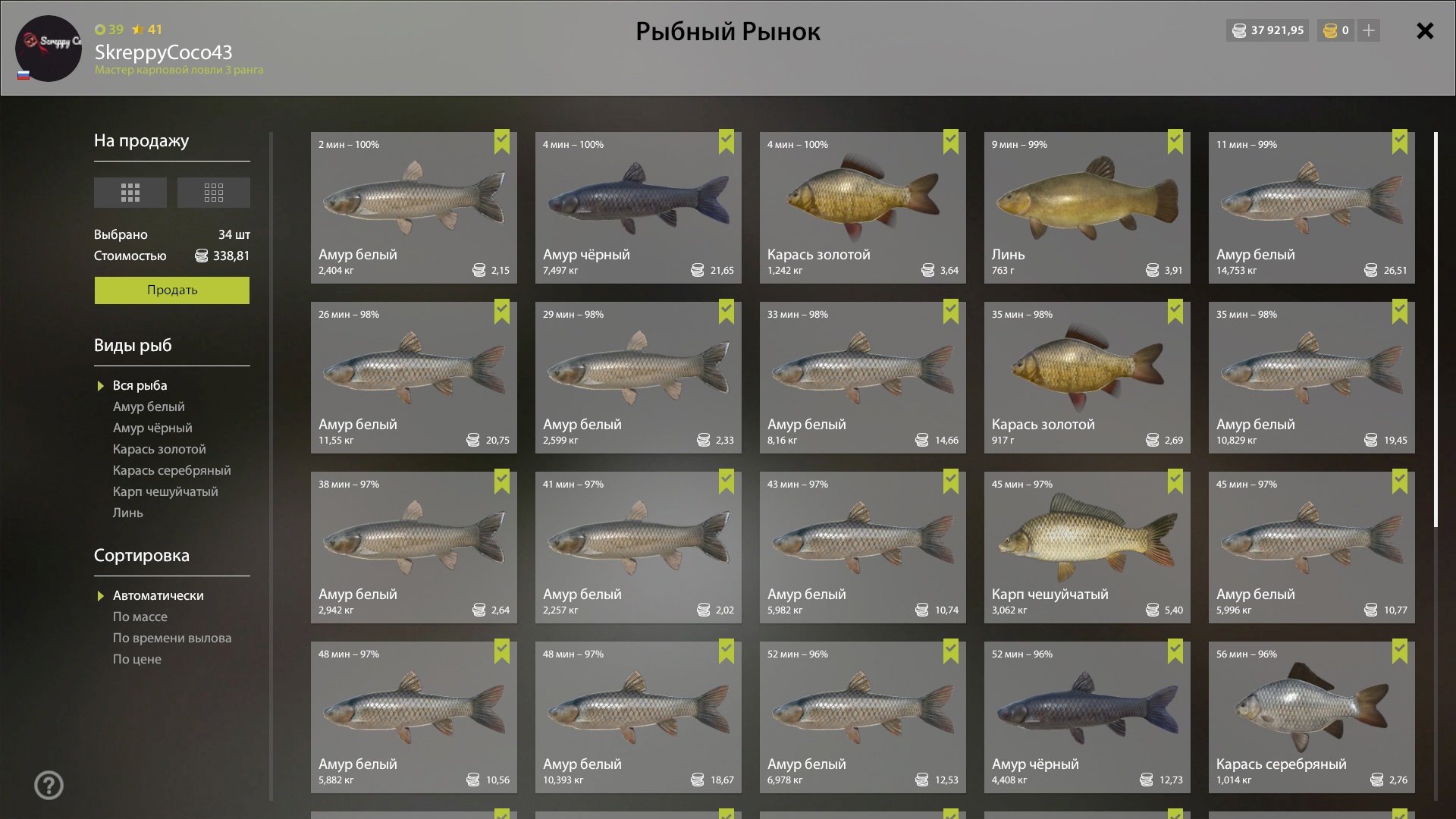Open SkreppyCoco43 profile avatar
1456x819 pixels.
click(49, 48)
